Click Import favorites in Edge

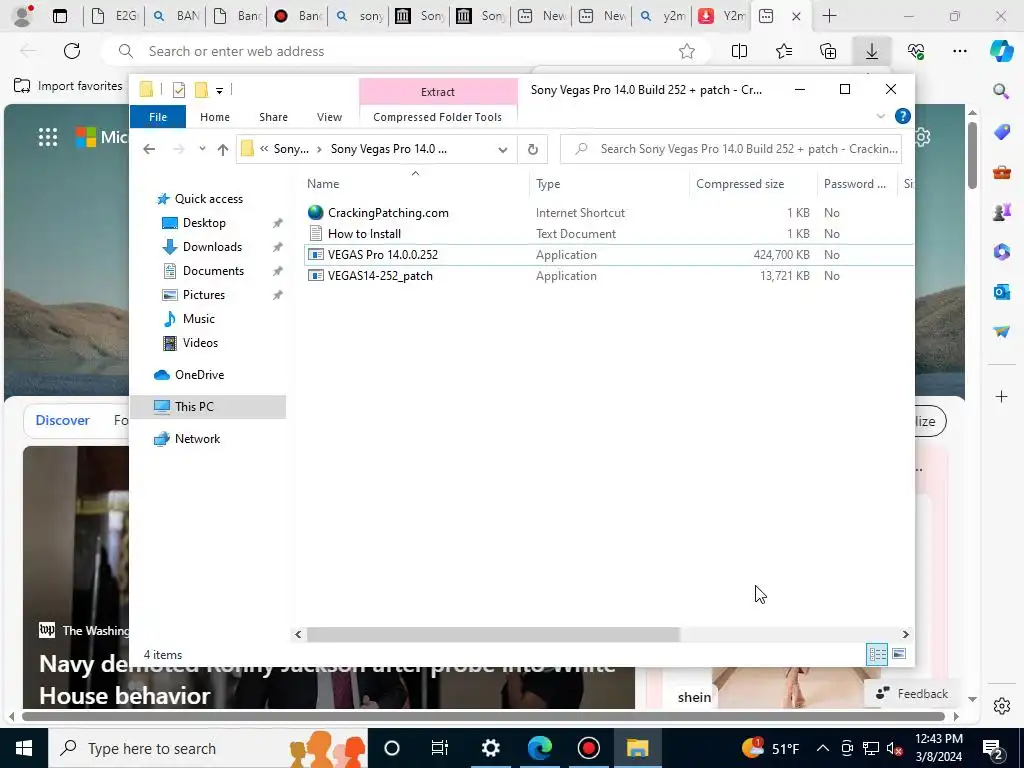pos(68,86)
